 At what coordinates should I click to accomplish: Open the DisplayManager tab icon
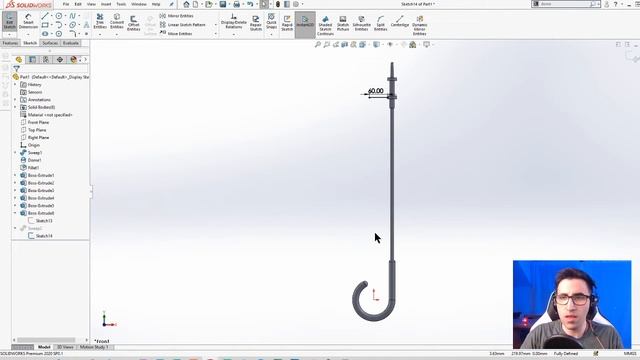(x=73, y=60)
